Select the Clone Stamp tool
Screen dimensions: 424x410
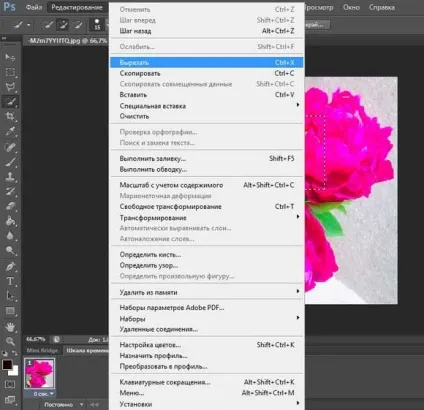(10, 177)
